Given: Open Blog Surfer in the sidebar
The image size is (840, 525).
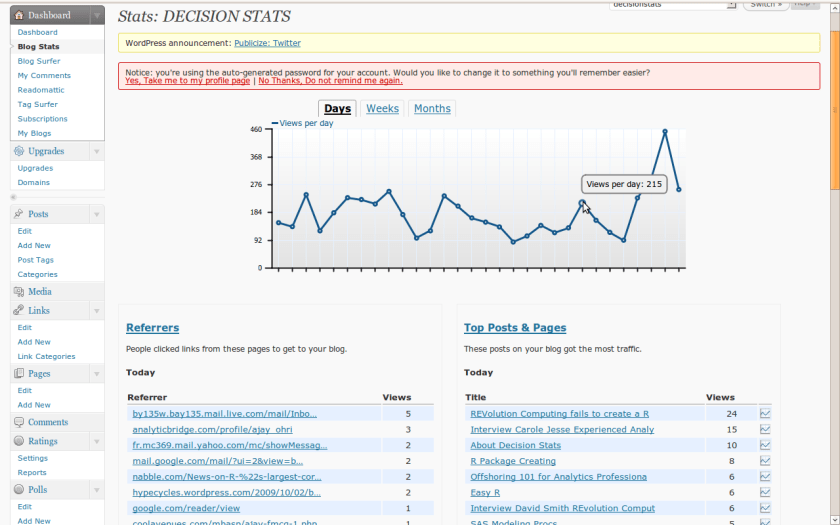Looking at the screenshot, I should point(39,61).
